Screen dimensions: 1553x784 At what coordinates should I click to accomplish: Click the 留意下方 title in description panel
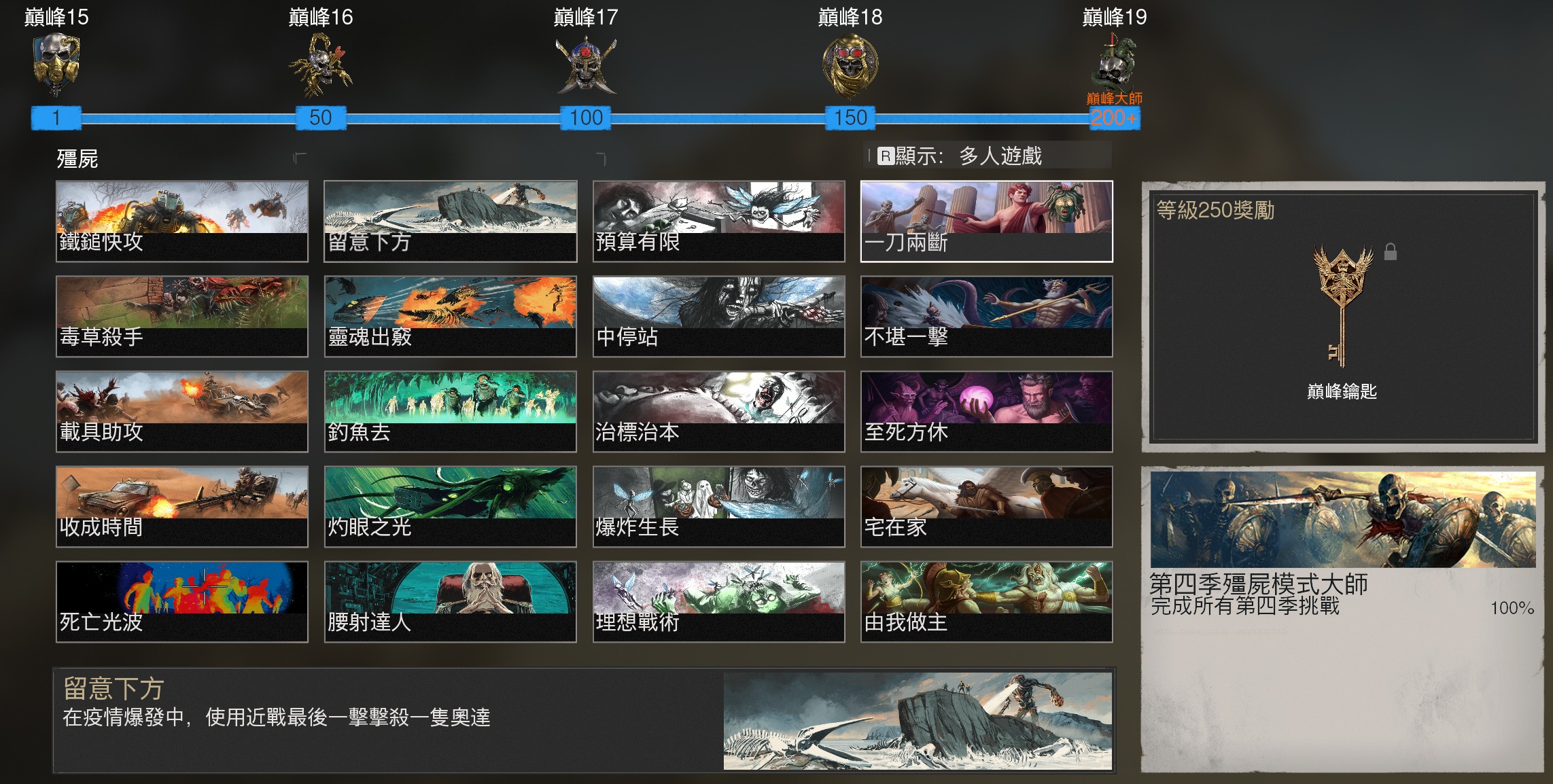(114, 688)
